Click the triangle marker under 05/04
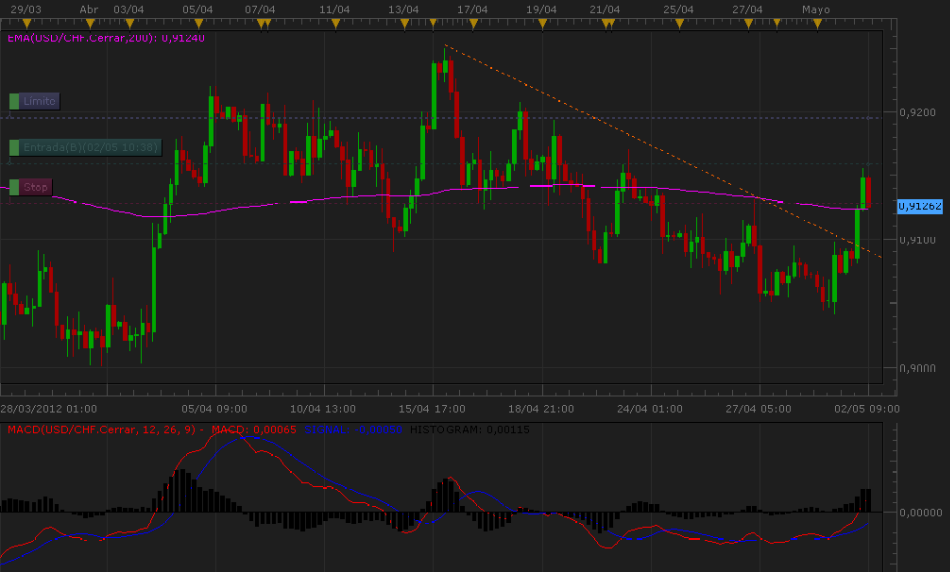950x572 pixels. coord(196,23)
